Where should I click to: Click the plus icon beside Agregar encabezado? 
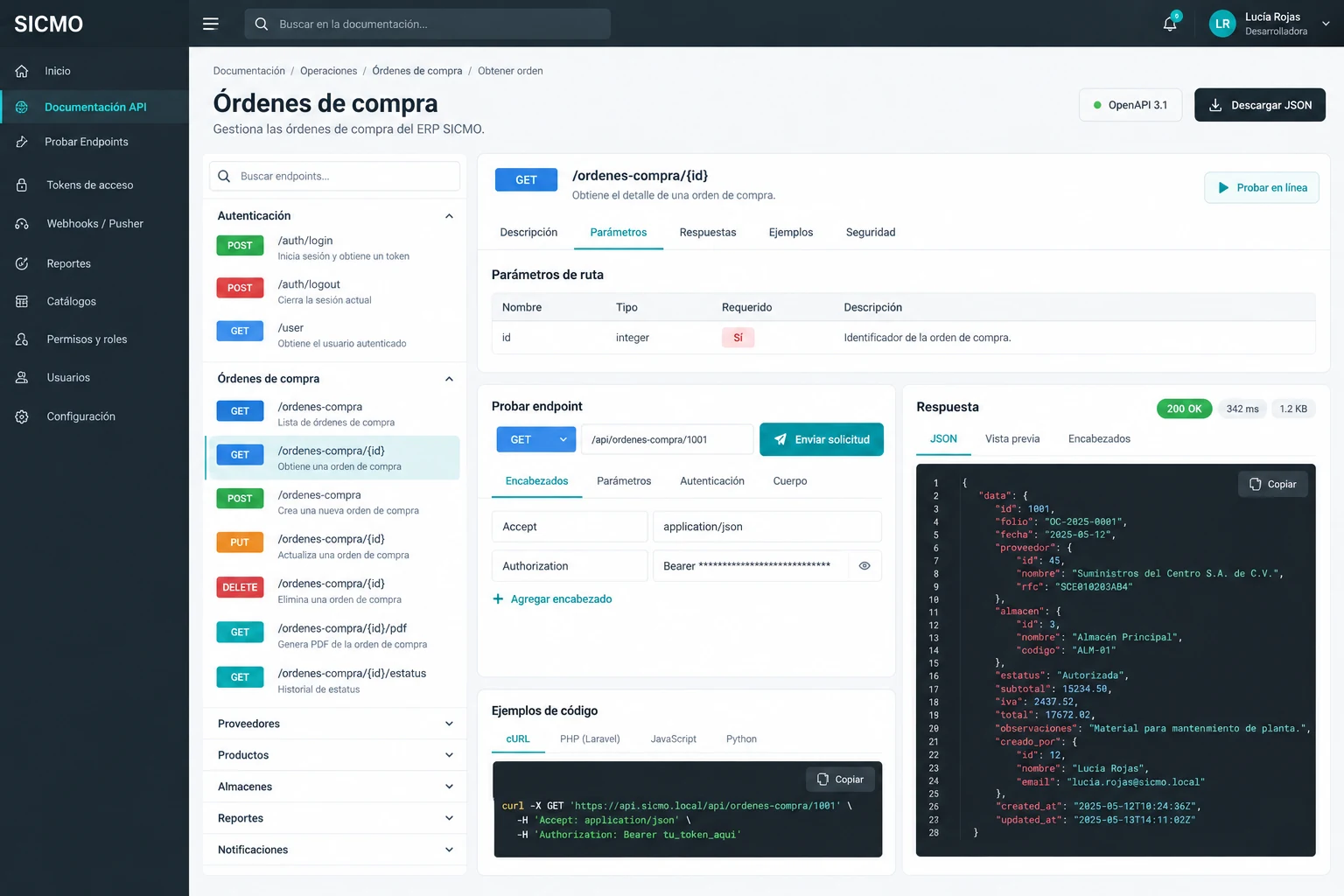tap(498, 599)
